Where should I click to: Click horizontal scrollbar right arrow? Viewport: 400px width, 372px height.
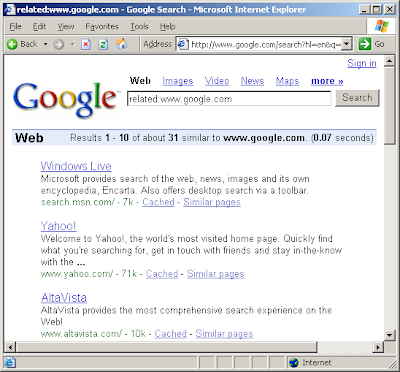(x=378, y=347)
